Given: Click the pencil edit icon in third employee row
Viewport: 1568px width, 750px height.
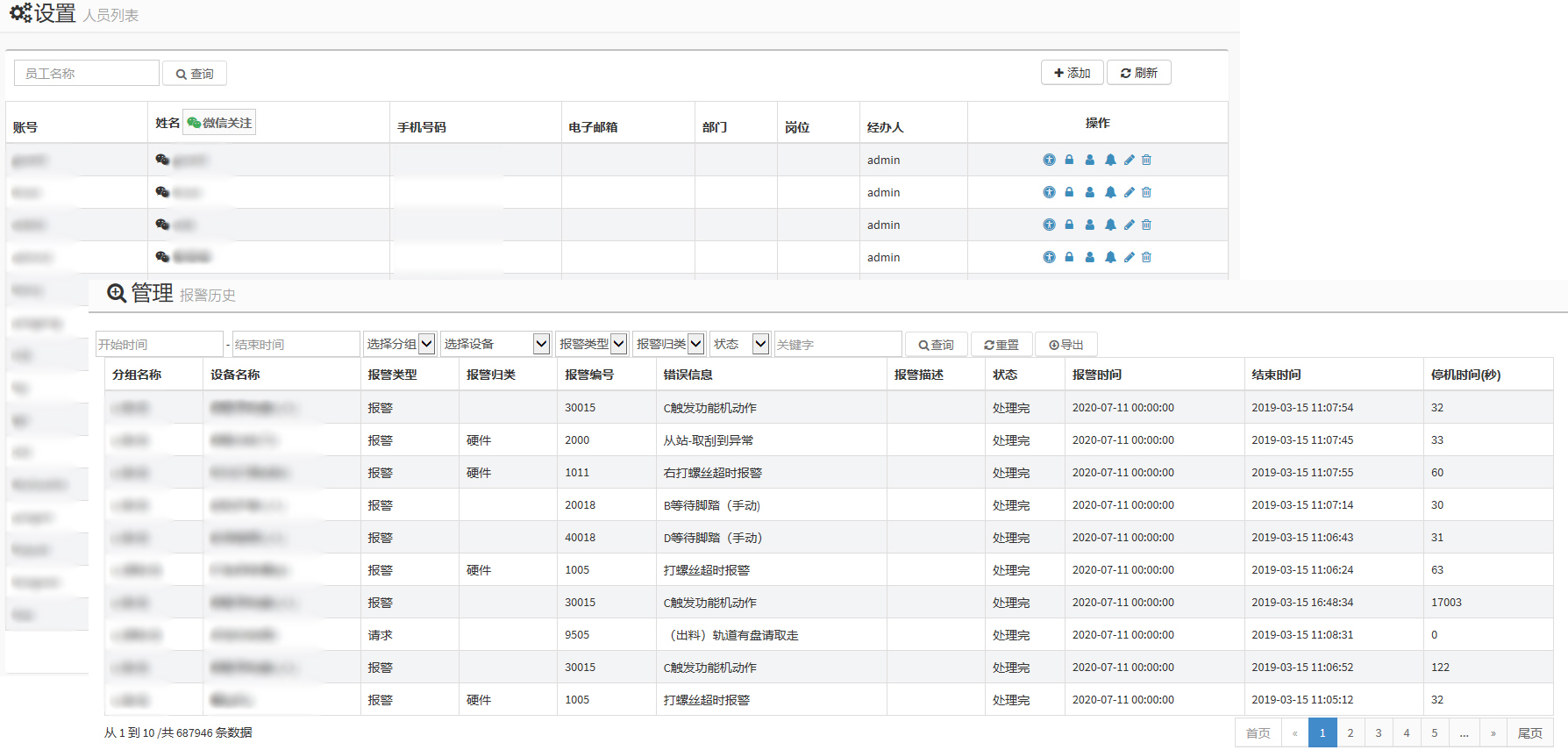Looking at the screenshot, I should click(x=1130, y=225).
